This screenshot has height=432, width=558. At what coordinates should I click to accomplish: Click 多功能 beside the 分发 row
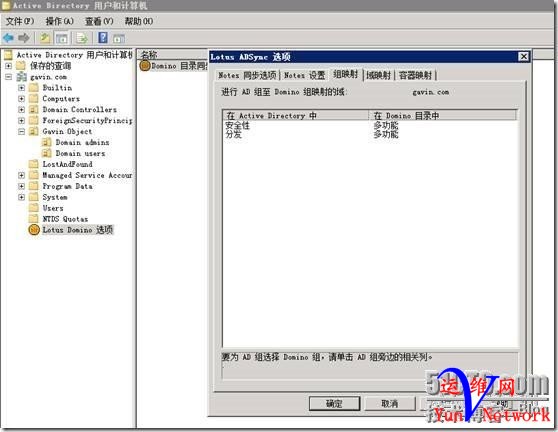[x=386, y=135]
